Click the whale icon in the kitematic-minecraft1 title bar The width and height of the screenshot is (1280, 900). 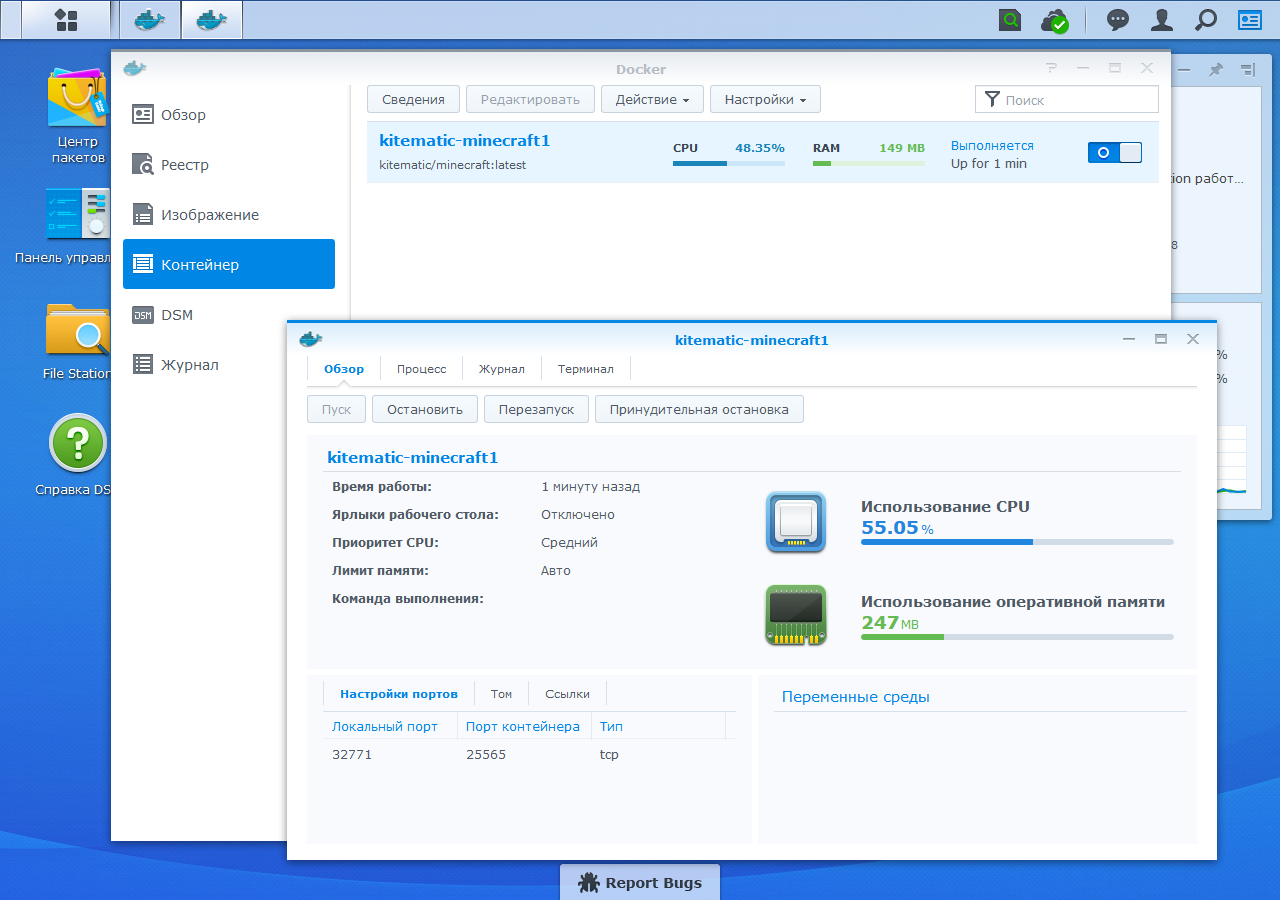click(x=311, y=339)
